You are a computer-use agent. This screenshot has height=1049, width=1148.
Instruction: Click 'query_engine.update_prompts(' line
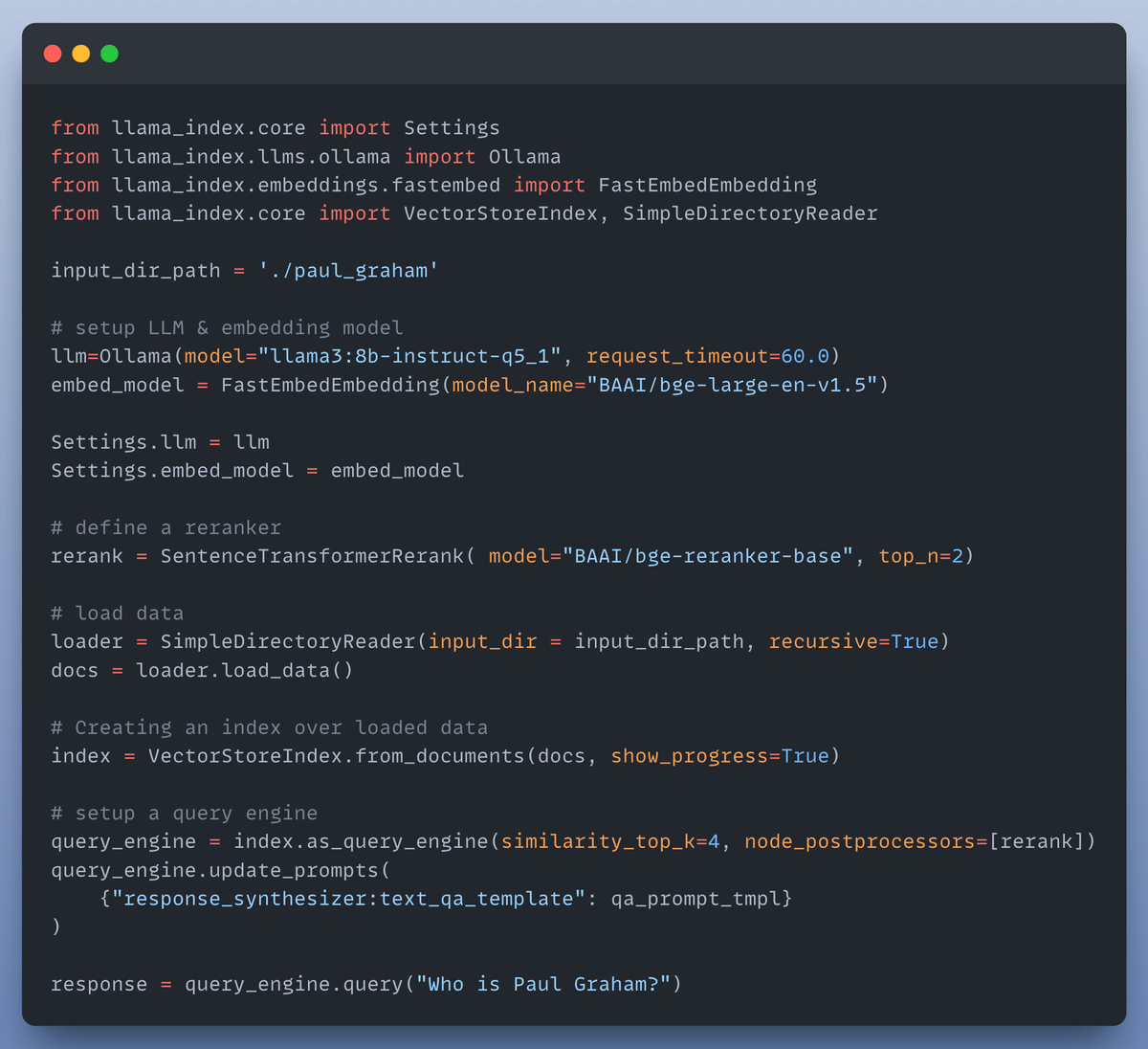click(221, 870)
